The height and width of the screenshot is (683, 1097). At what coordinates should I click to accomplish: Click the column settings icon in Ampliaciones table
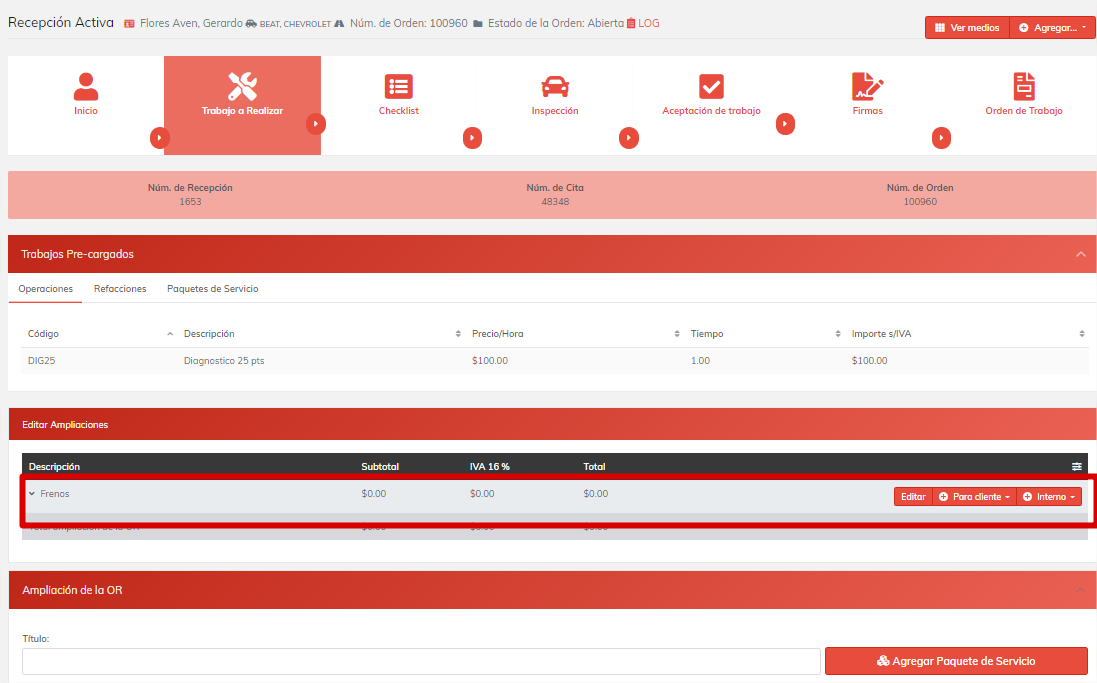pos(1077,466)
